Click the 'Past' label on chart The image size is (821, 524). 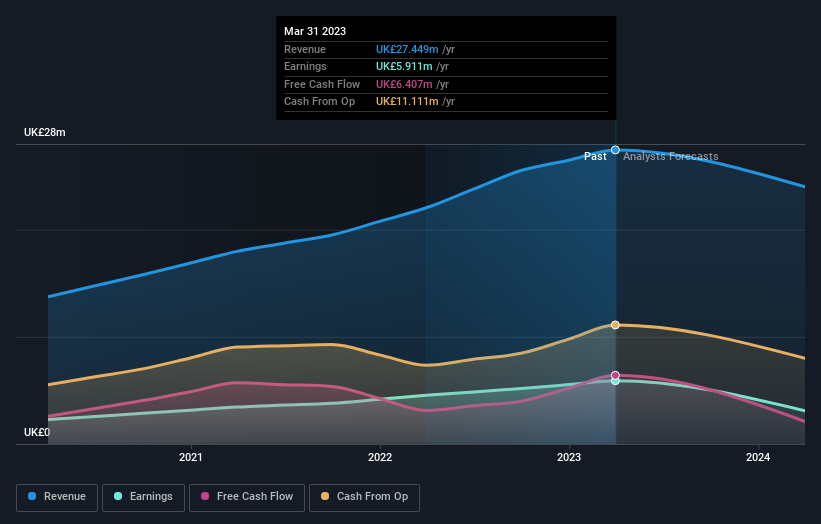[595, 157]
